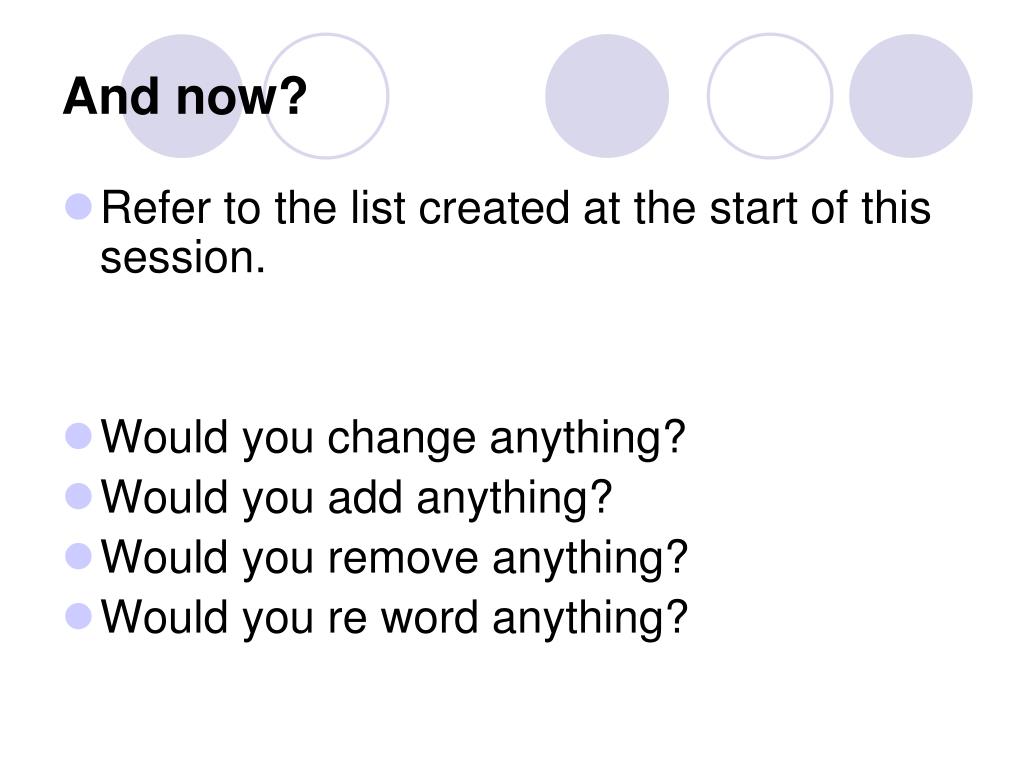The image size is (1024, 768).
Task: Select the bullet before 'Refer to the list'
Action: tap(79, 206)
